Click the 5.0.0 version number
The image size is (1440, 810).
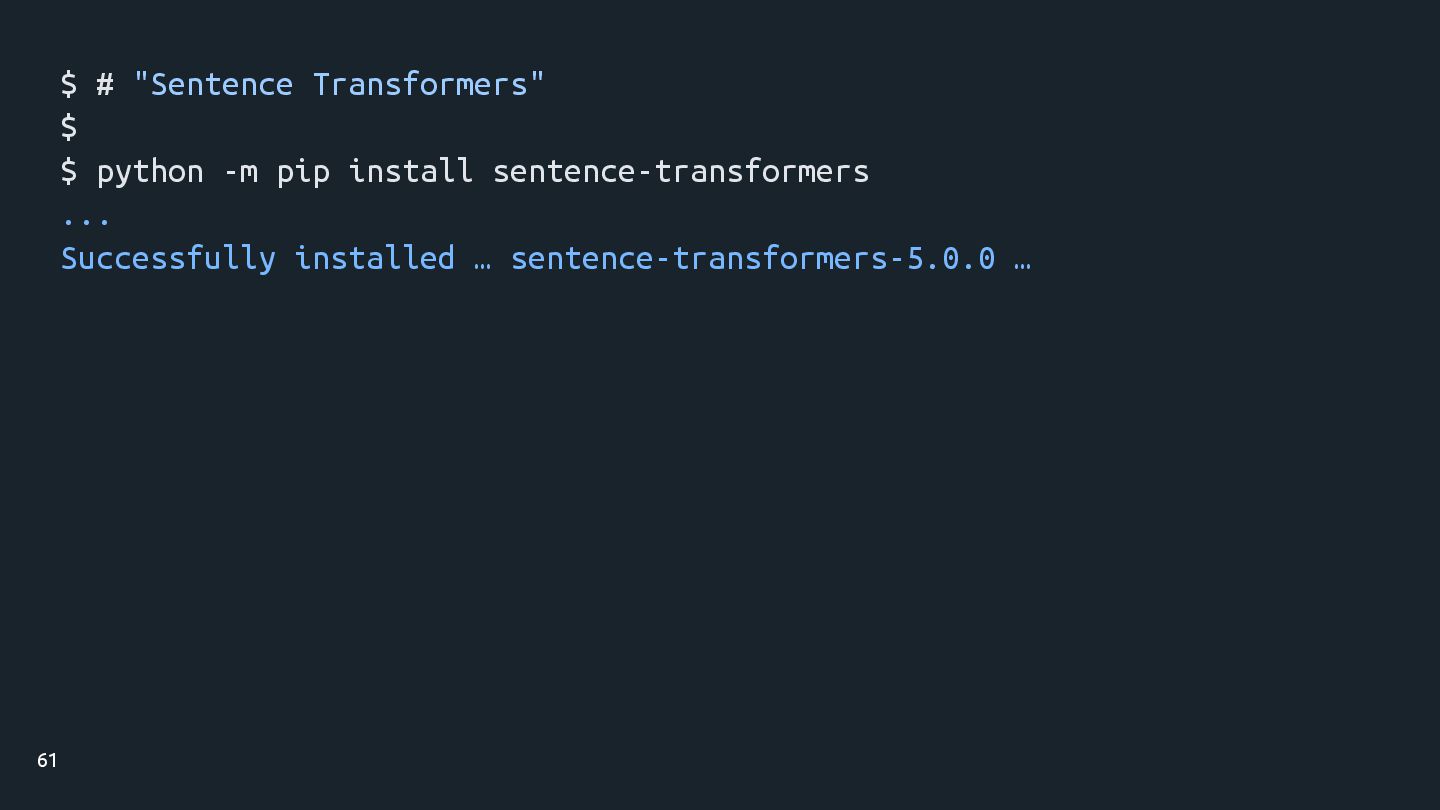(x=951, y=258)
